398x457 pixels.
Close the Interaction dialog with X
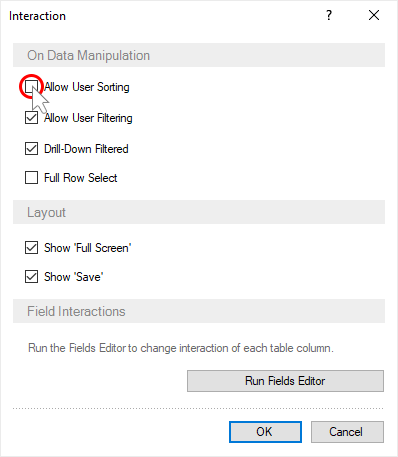(374, 15)
